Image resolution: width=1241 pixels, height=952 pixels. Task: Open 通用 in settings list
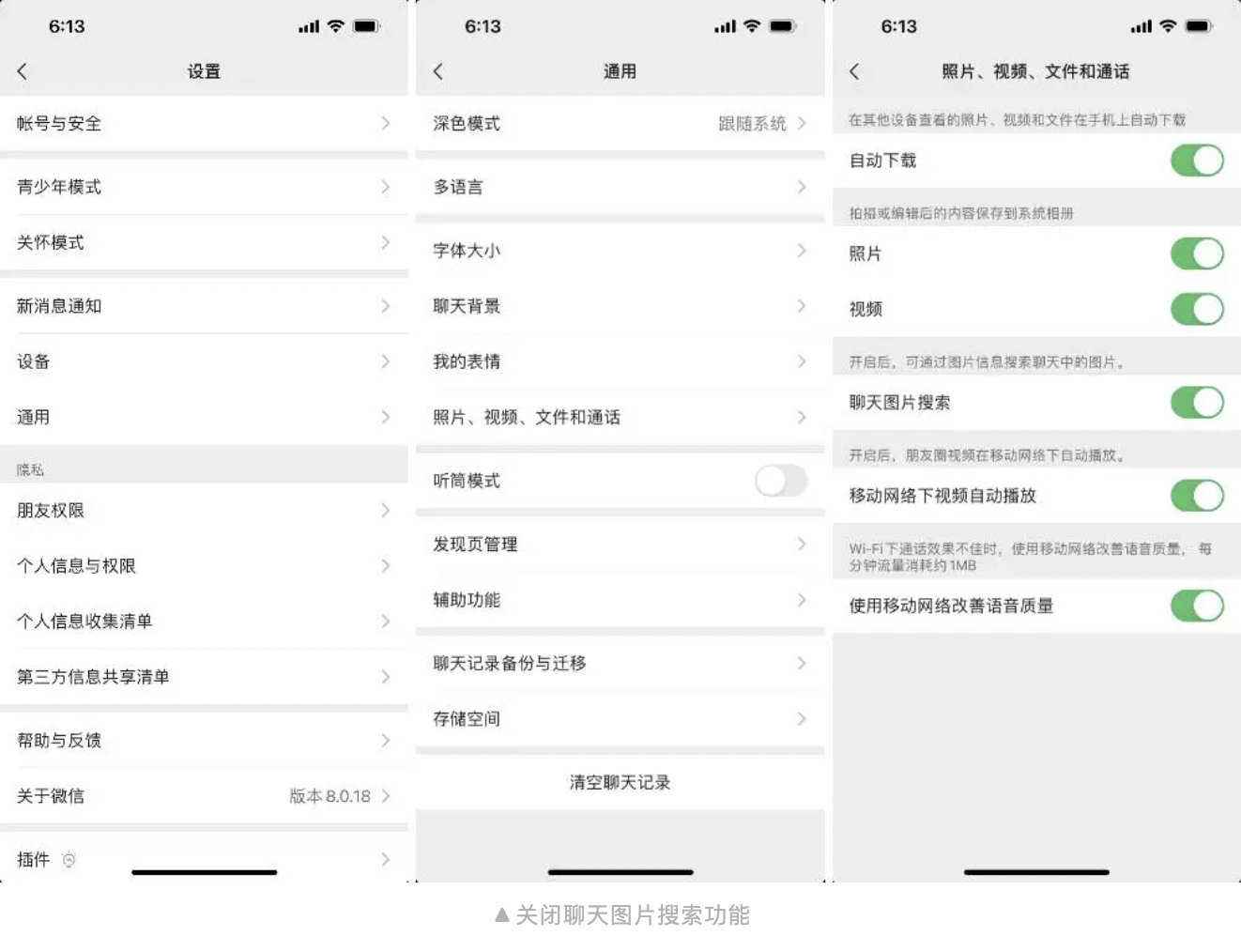click(205, 417)
